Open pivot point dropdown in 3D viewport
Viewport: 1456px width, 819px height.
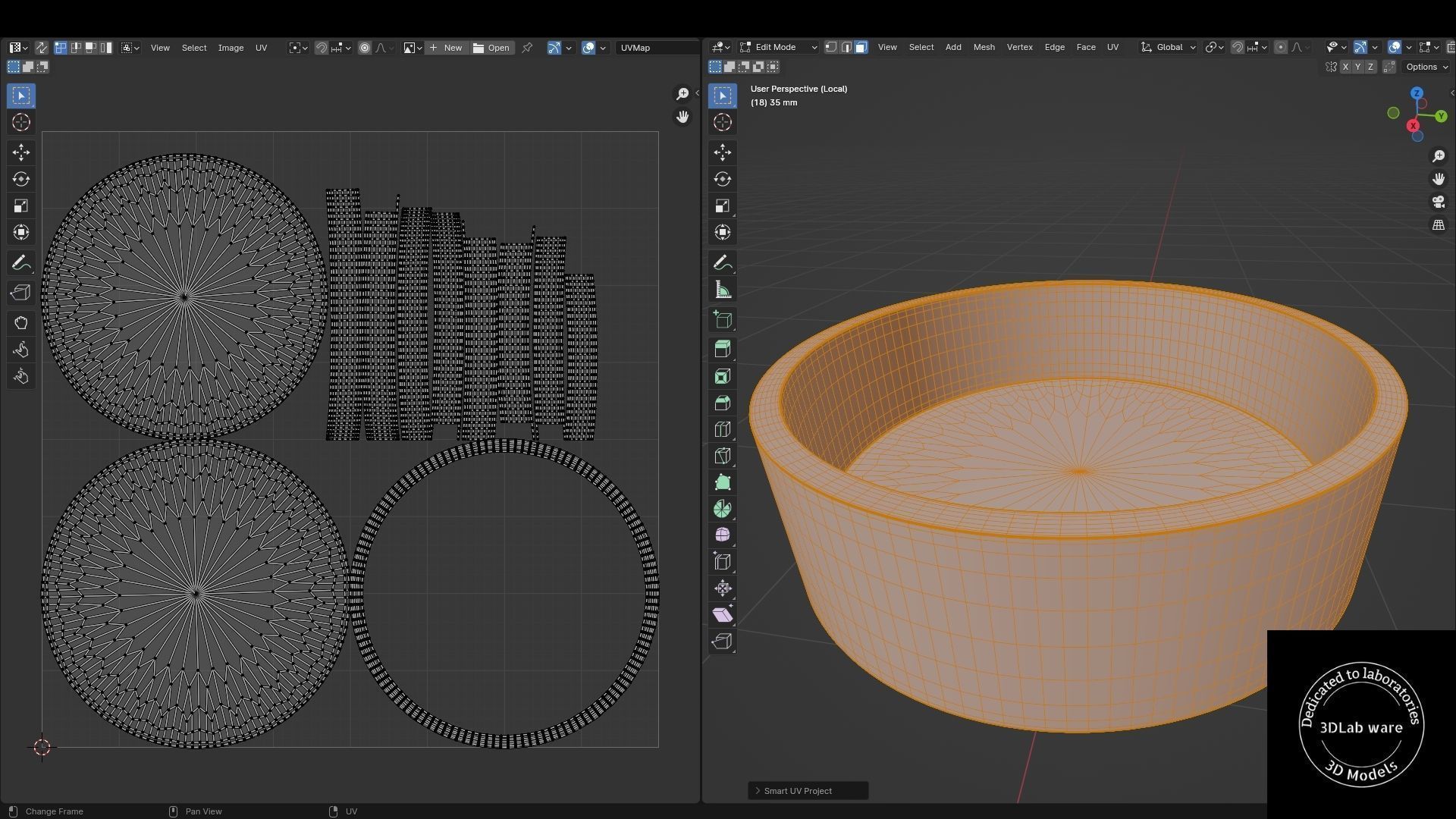tap(1214, 47)
